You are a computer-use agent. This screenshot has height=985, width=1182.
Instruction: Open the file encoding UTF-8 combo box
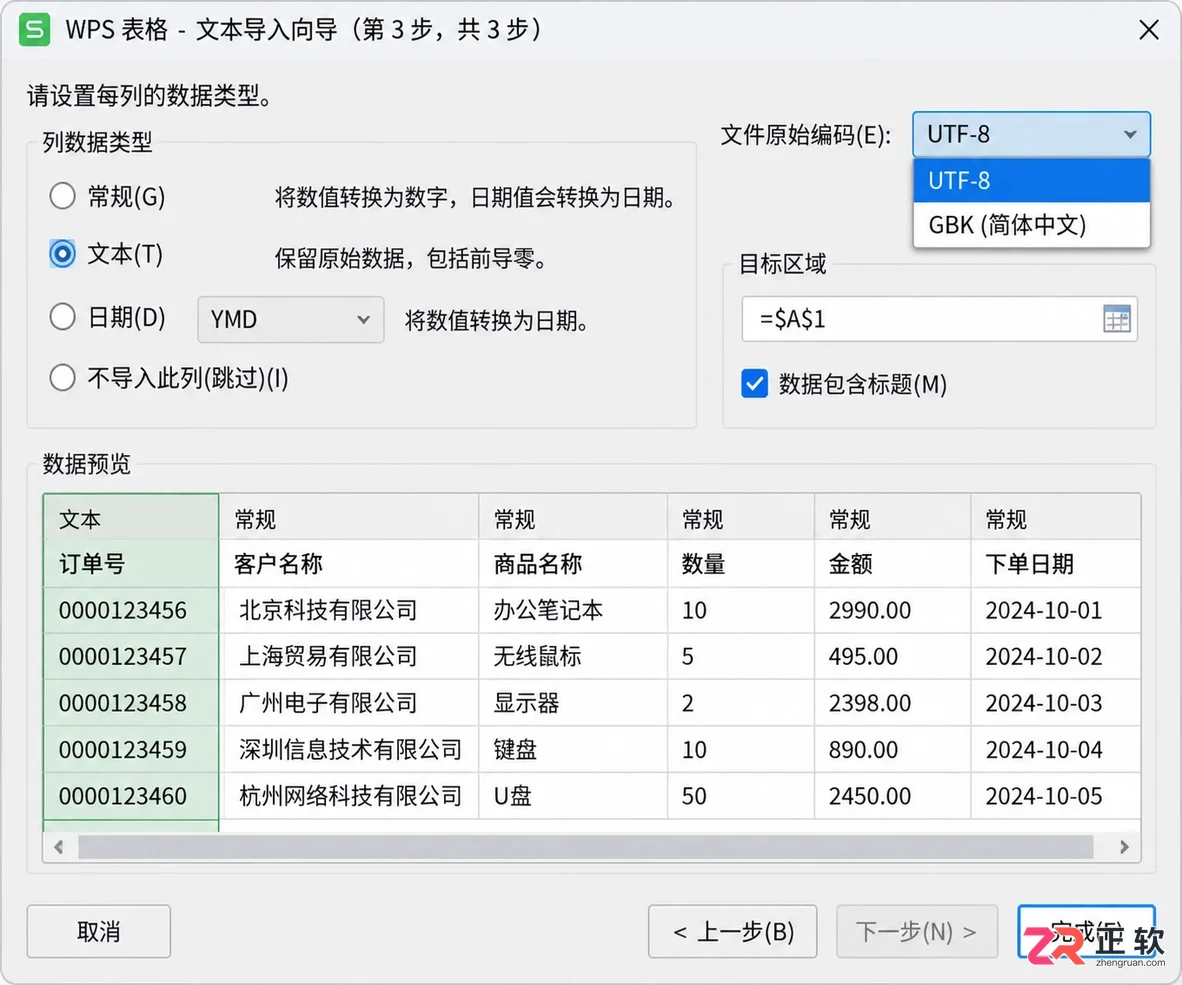(x=1031, y=134)
